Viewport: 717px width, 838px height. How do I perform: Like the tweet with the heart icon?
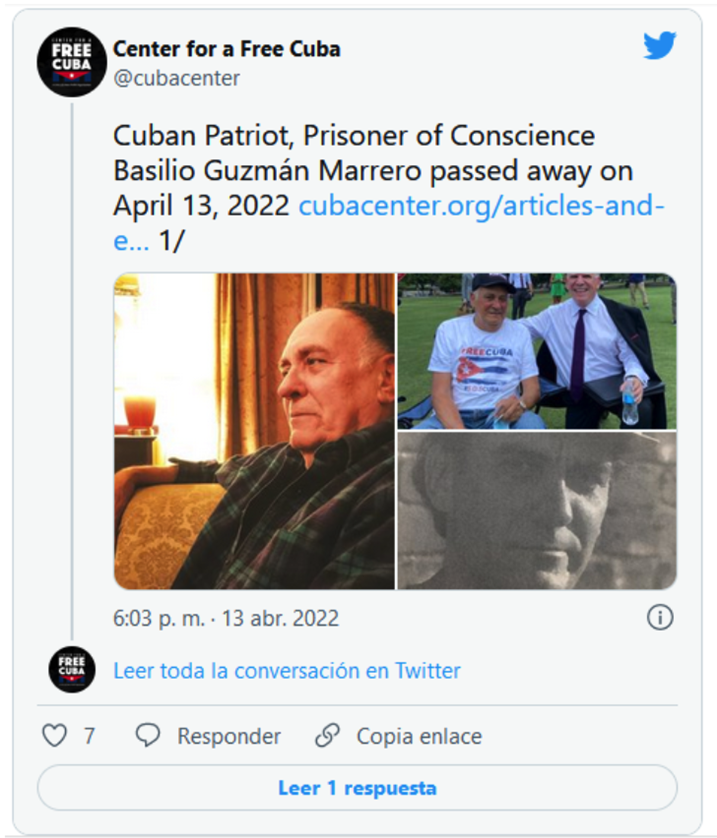click(54, 736)
